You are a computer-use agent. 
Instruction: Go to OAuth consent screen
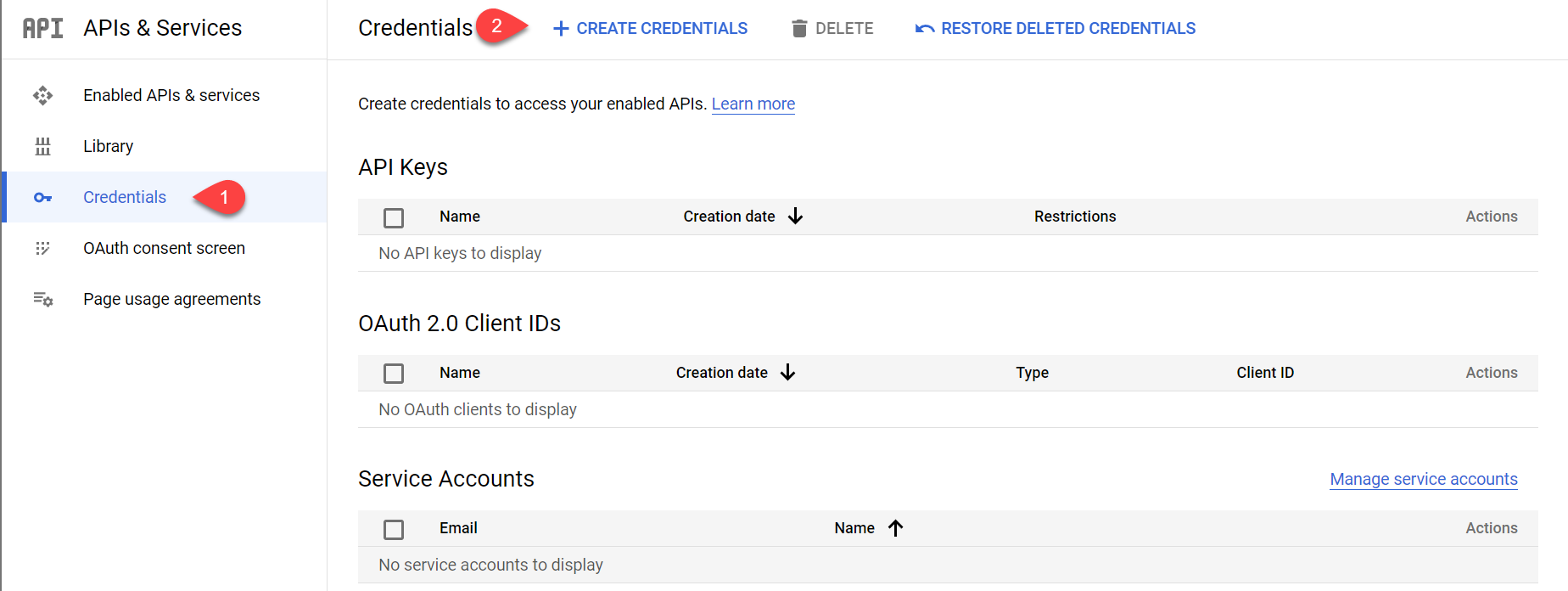pyautogui.click(x=164, y=248)
